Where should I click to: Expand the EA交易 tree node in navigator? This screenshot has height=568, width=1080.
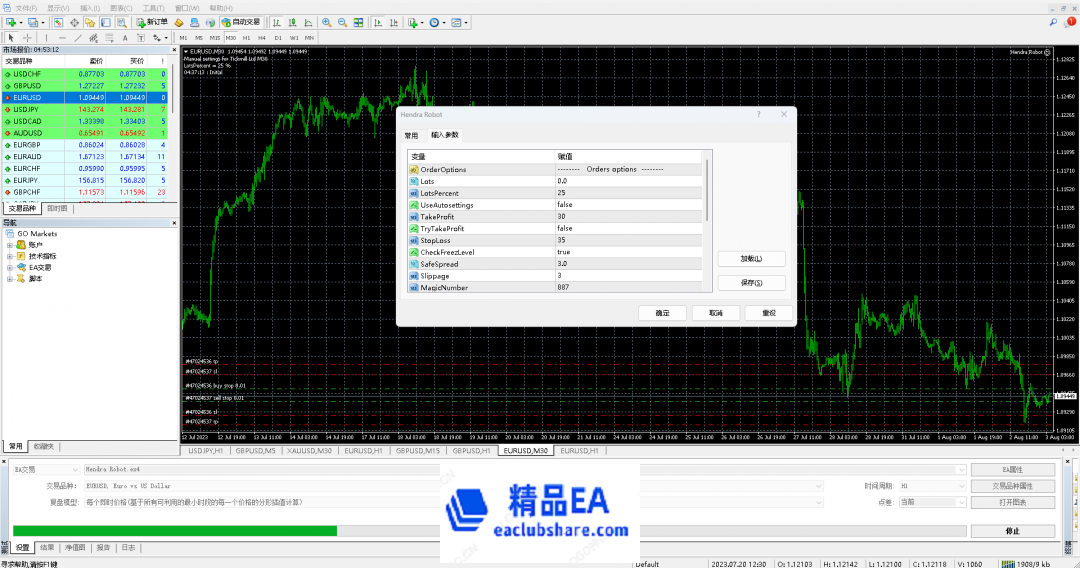click(x=10, y=267)
